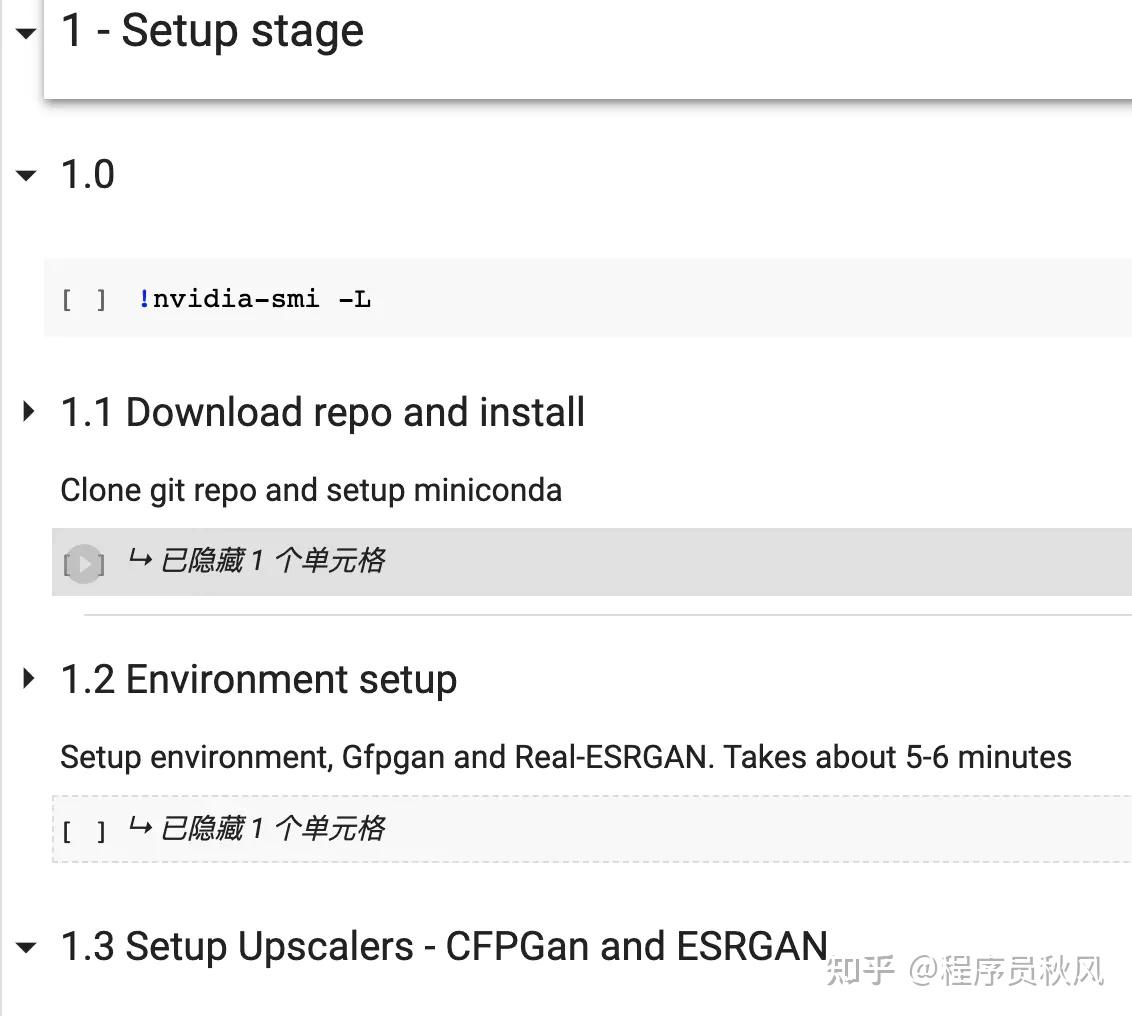The height and width of the screenshot is (1016, 1132).
Task: Click into the nvidia-smi code editor
Action: click(600, 299)
